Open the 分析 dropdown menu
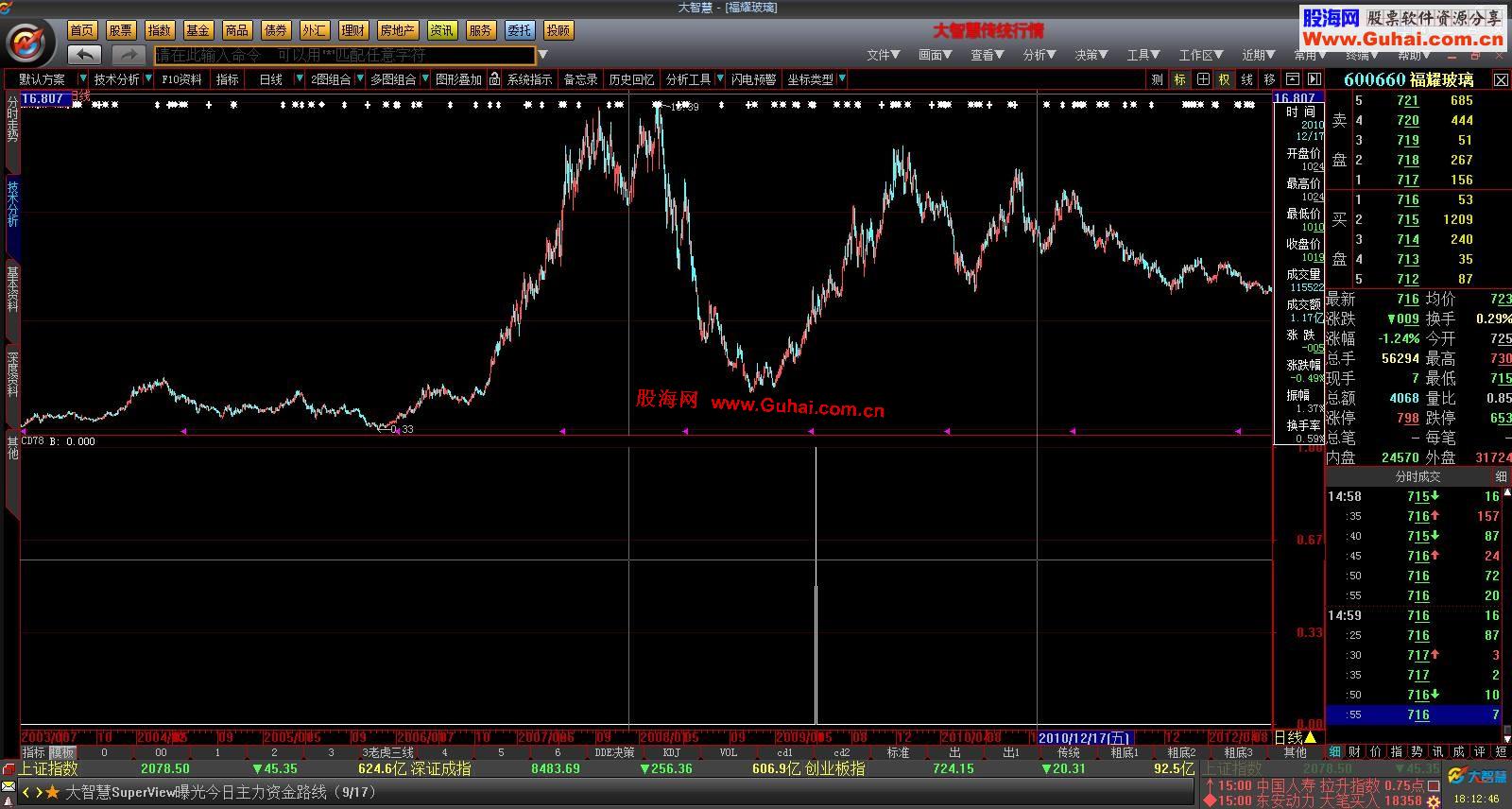Image resolution: width=1512 pixels, height=809 pixels. [1039, 55]
